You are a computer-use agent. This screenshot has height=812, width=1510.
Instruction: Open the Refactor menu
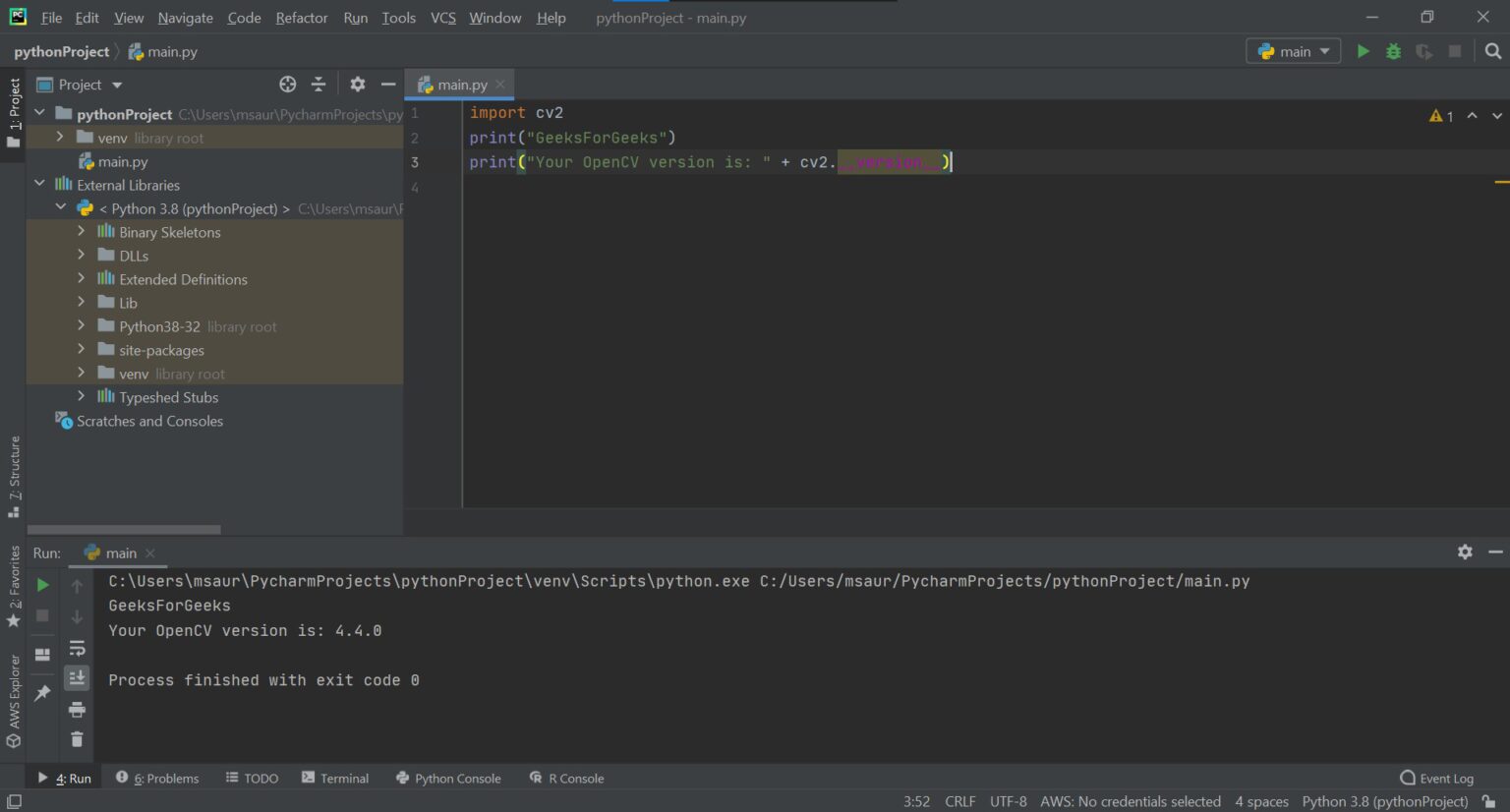coord(301,18)
